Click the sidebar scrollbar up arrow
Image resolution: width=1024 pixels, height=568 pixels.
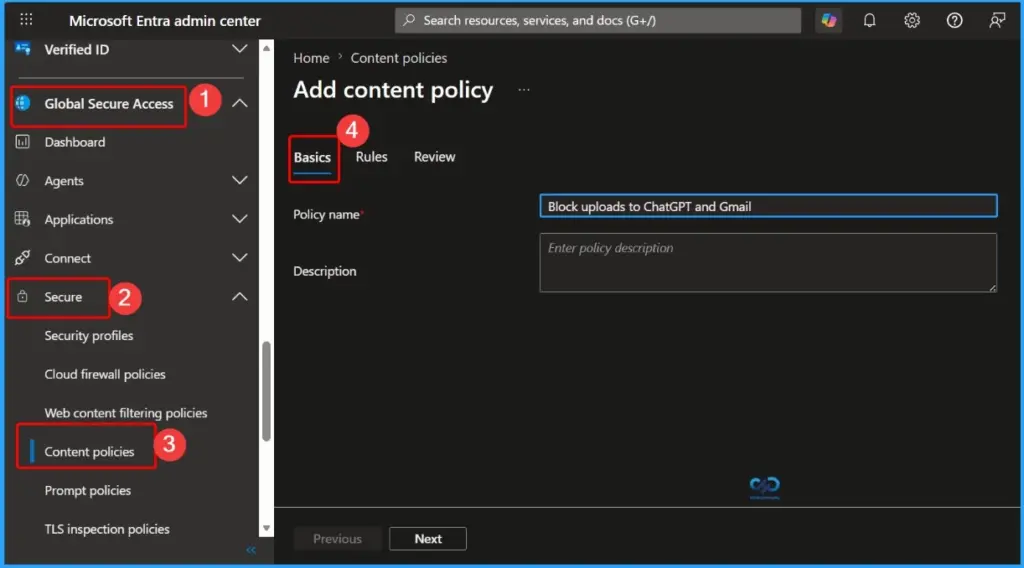point(266,48)
